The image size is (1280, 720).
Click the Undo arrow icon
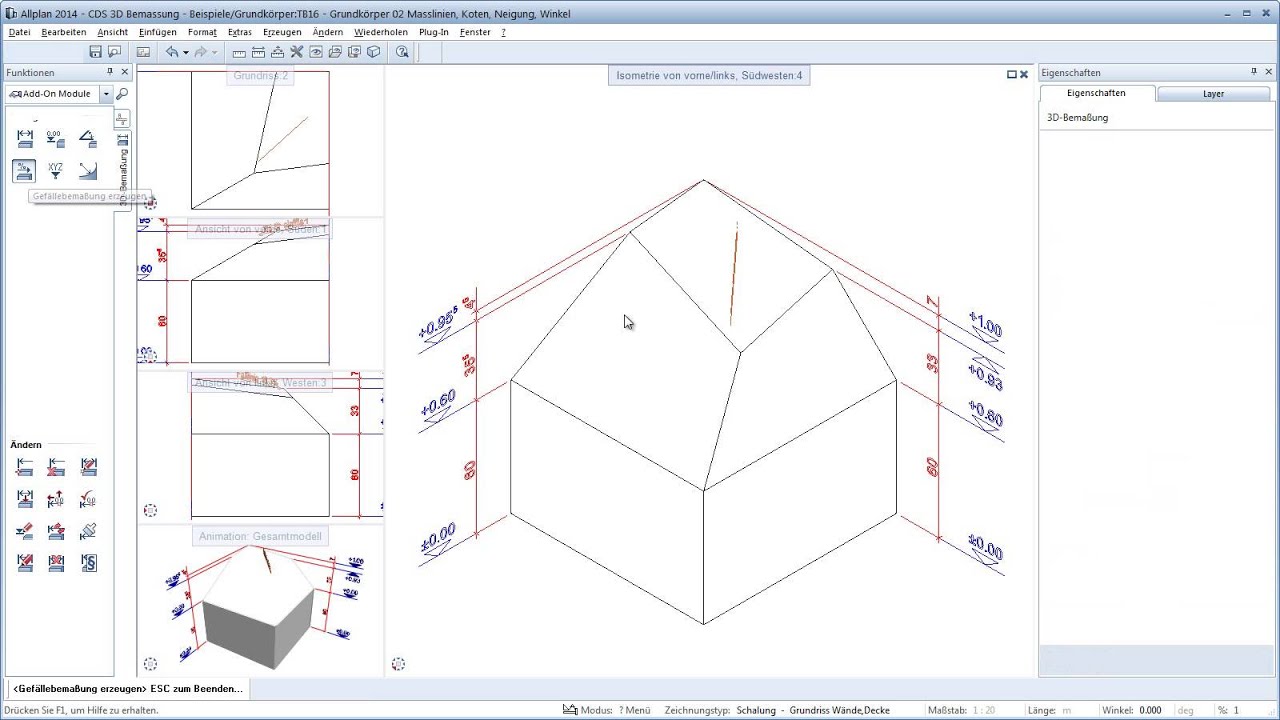pyautogui.click(x=172, y=52)
